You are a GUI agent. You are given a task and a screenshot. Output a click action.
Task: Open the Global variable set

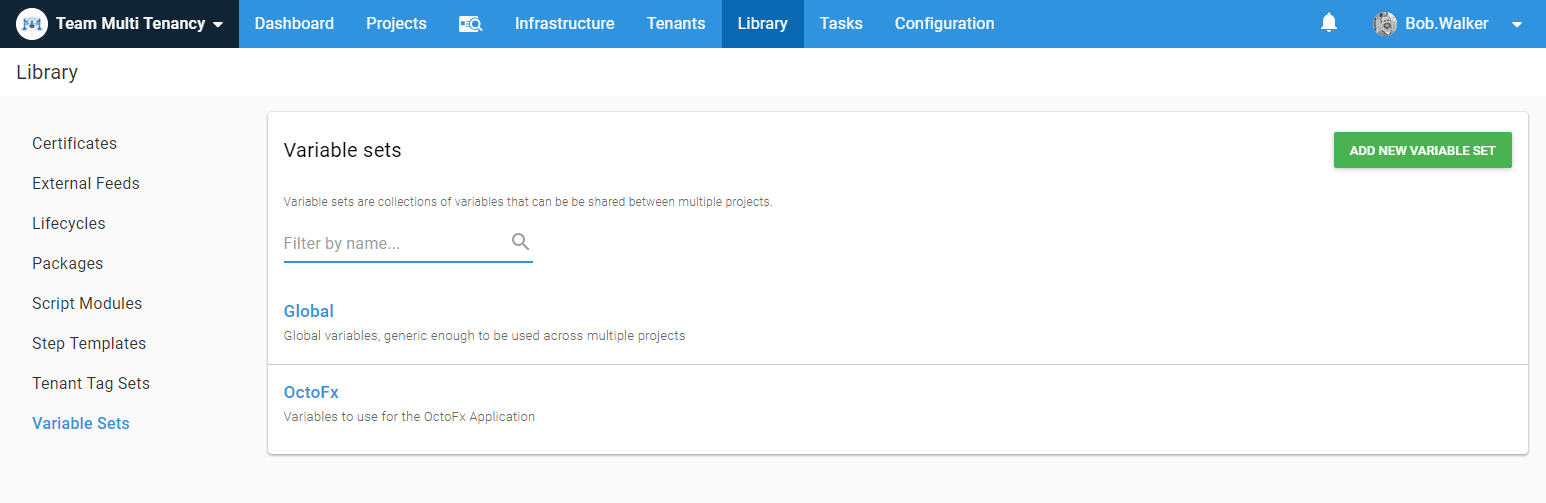pos(308,311)
